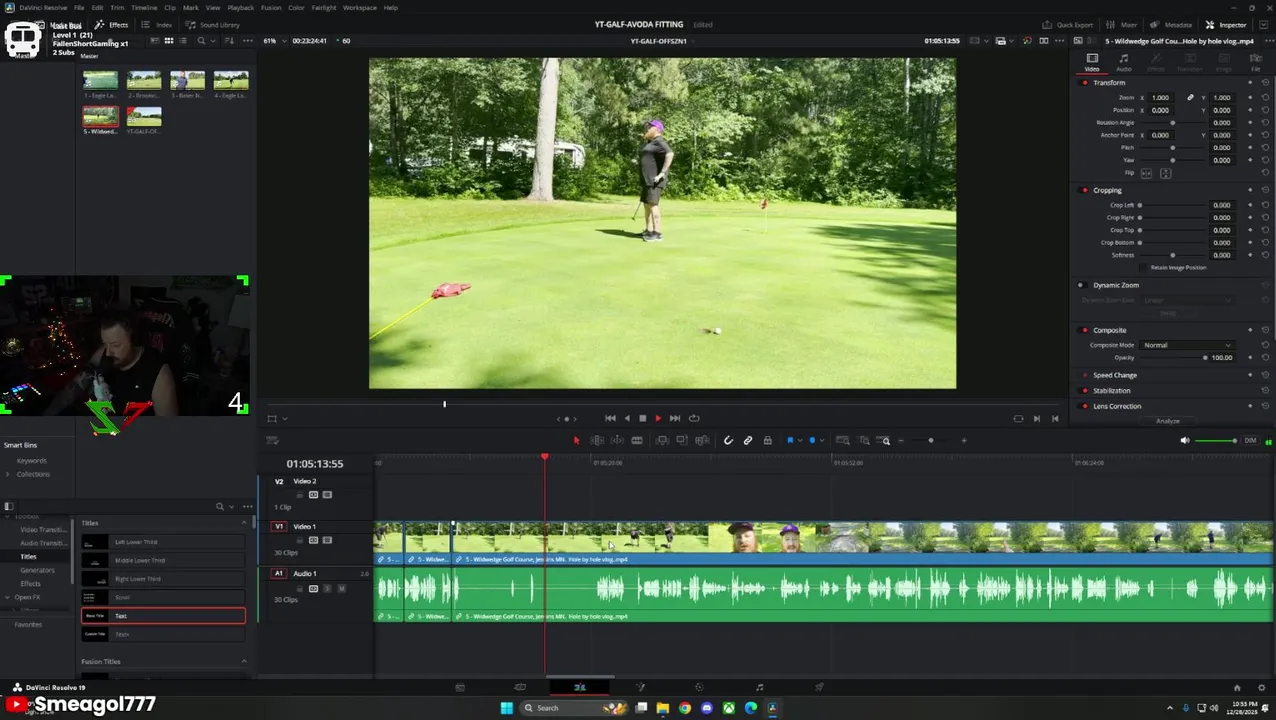Toggle Position Lock padlock icon
This screenshot has height=720, width=1276.
coord(767,441)
